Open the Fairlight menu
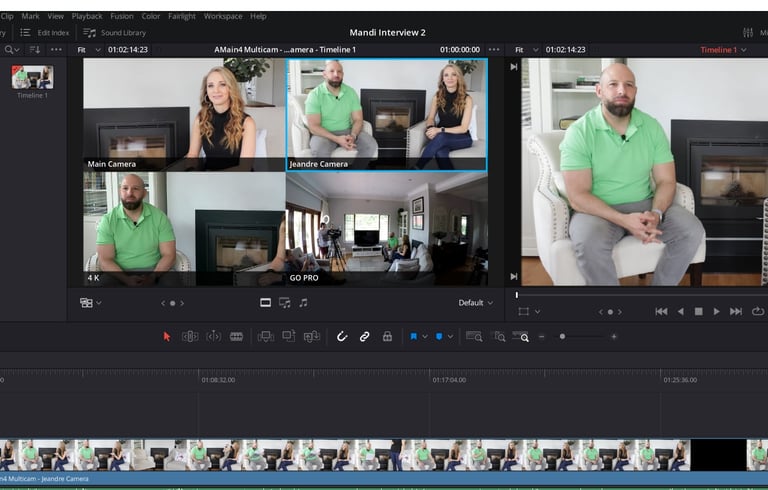Image resolution: width=768 pixels, height=490 pixels. point(182,16)
